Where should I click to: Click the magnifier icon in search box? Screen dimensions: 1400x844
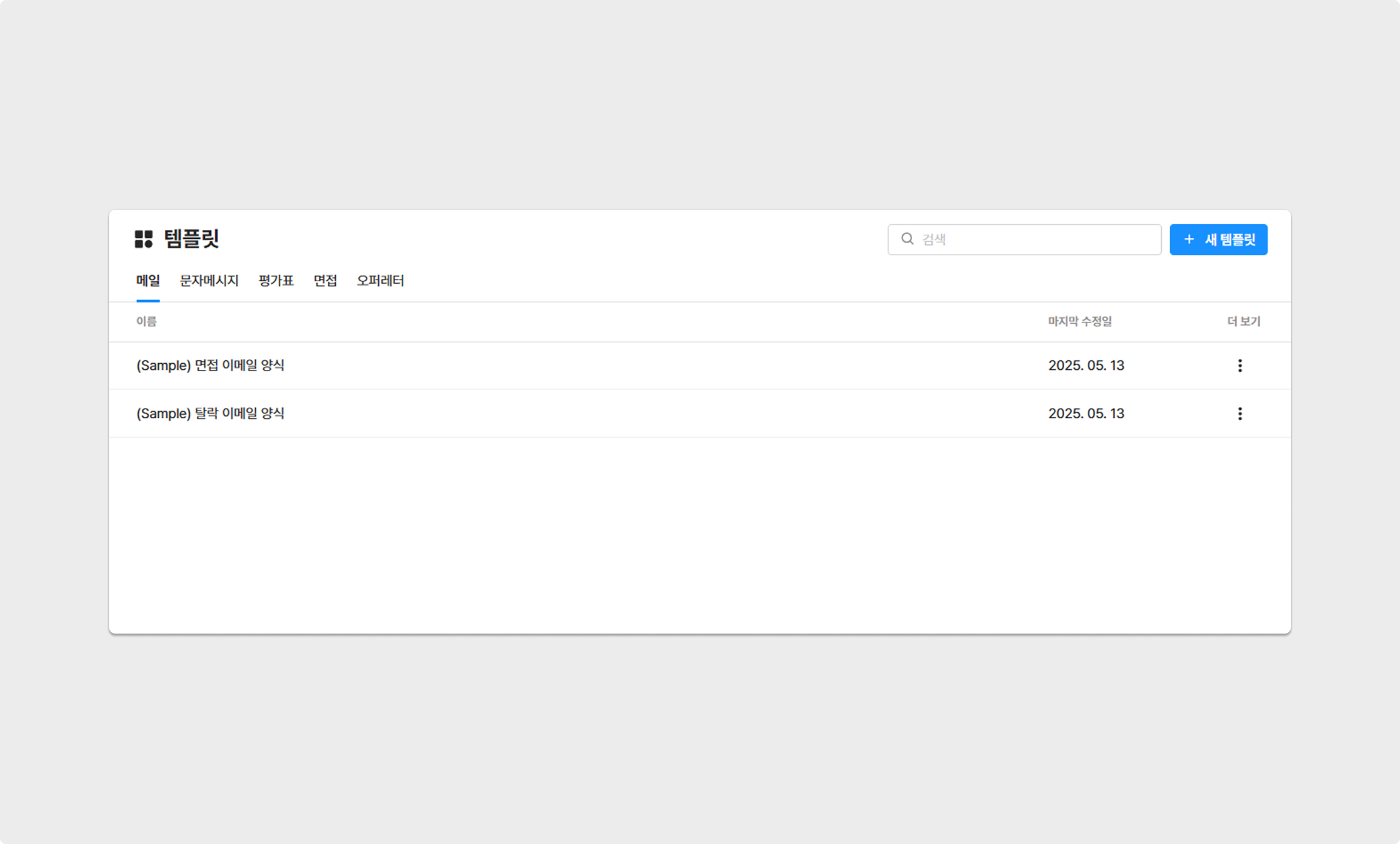pyautogui.click(x=907, y=239)
